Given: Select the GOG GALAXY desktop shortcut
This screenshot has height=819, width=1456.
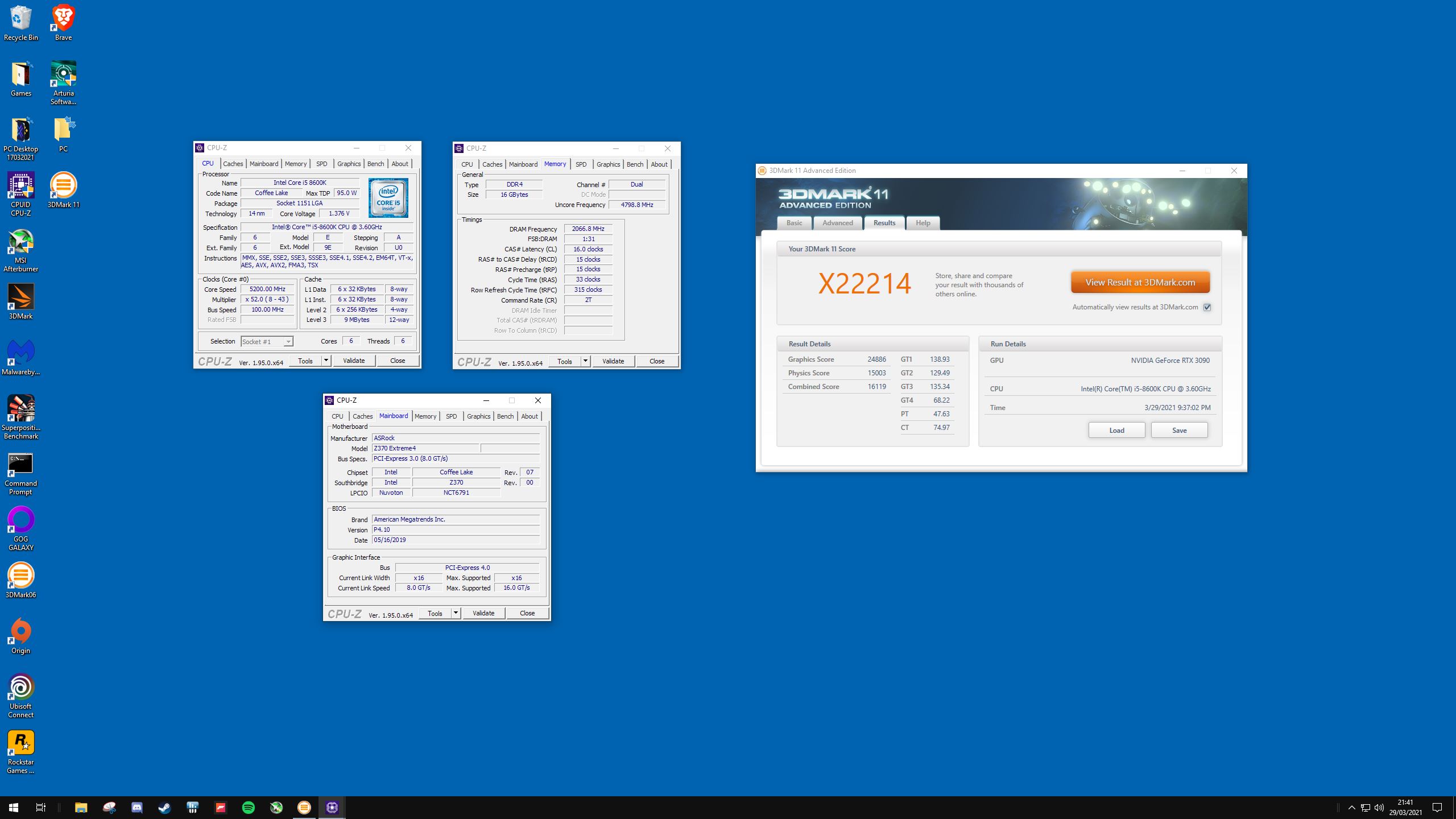Looking at the screenshot, I should (x=21, y=529).
